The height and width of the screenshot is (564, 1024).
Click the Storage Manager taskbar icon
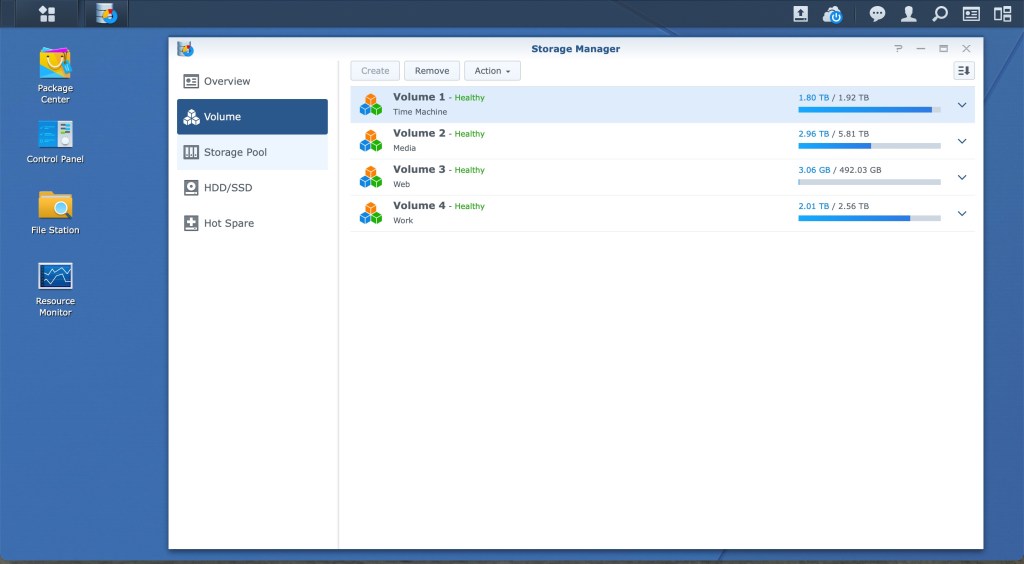click(x=106, y=14)
